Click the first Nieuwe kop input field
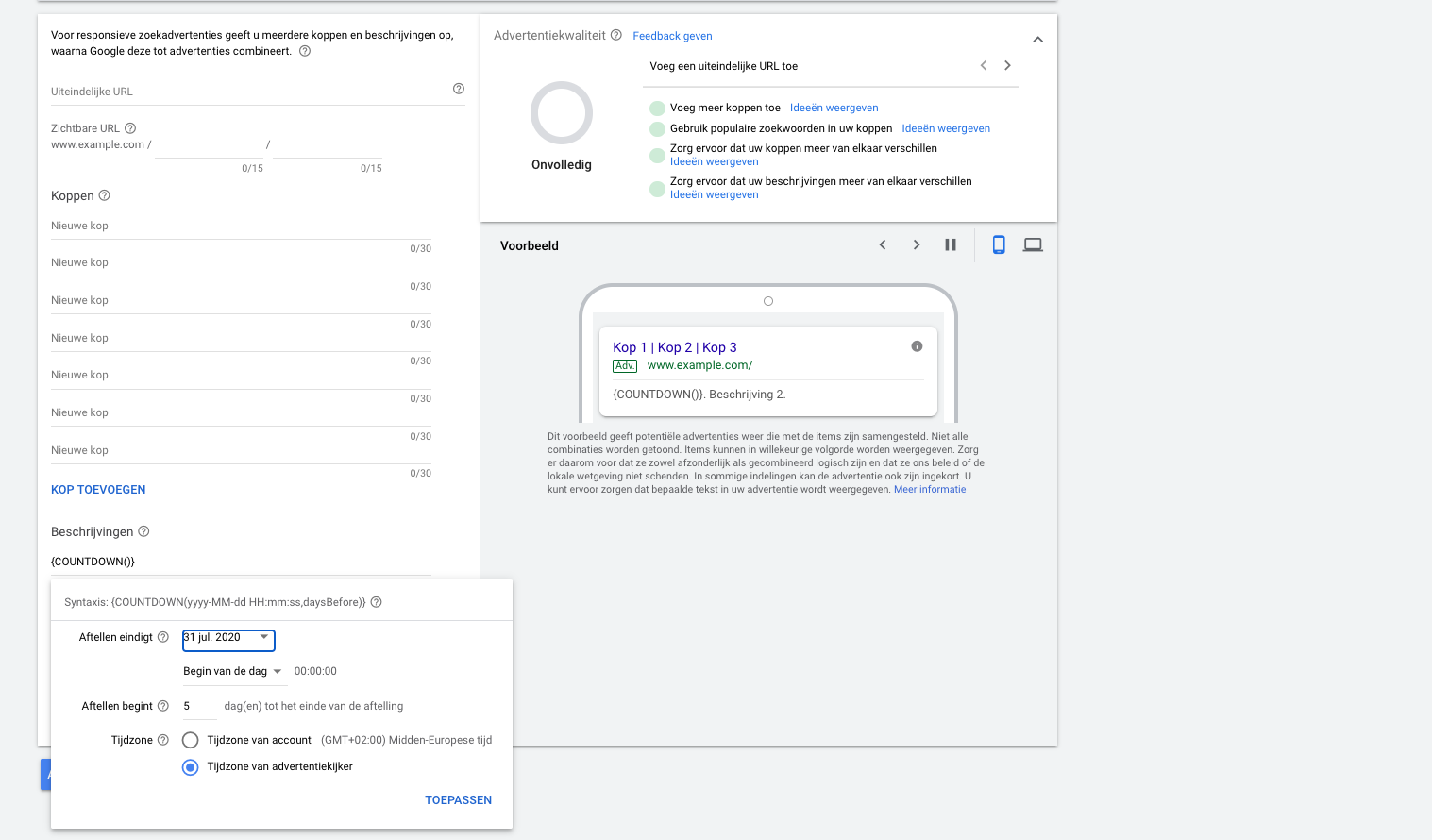This screenshot has width=1432, height=840. point(241,227)
